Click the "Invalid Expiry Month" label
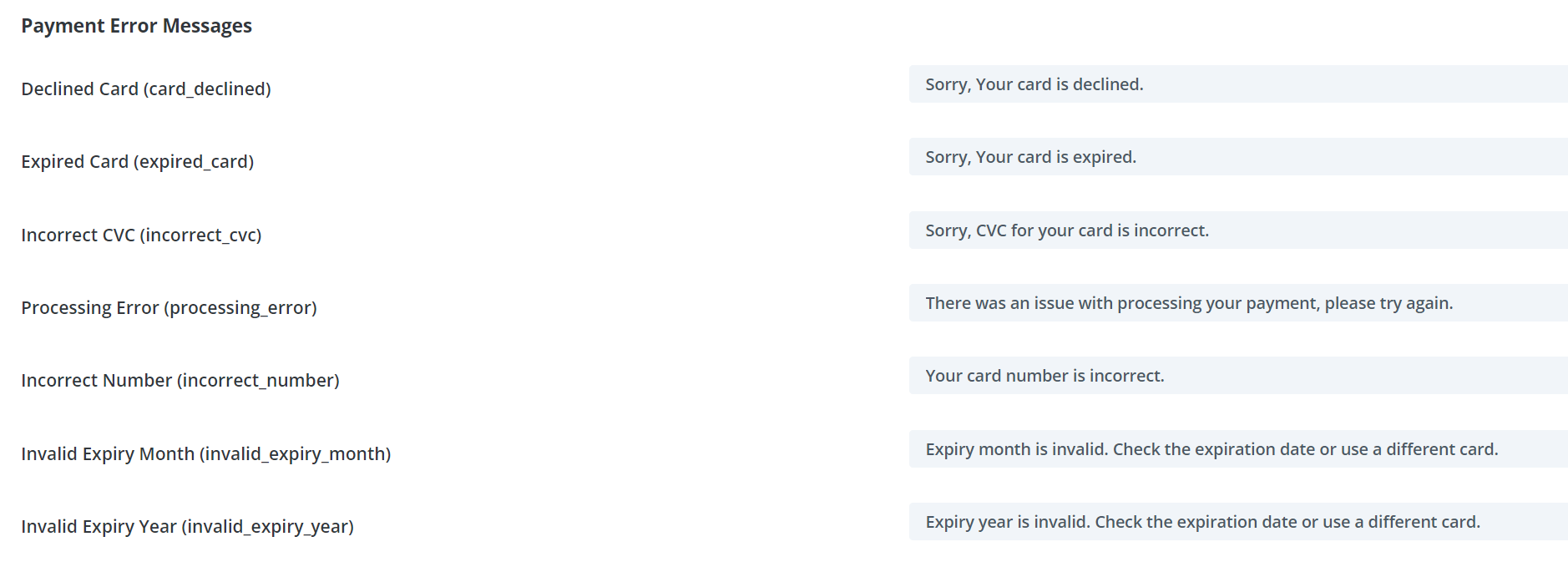 click(x=205, y=453)
